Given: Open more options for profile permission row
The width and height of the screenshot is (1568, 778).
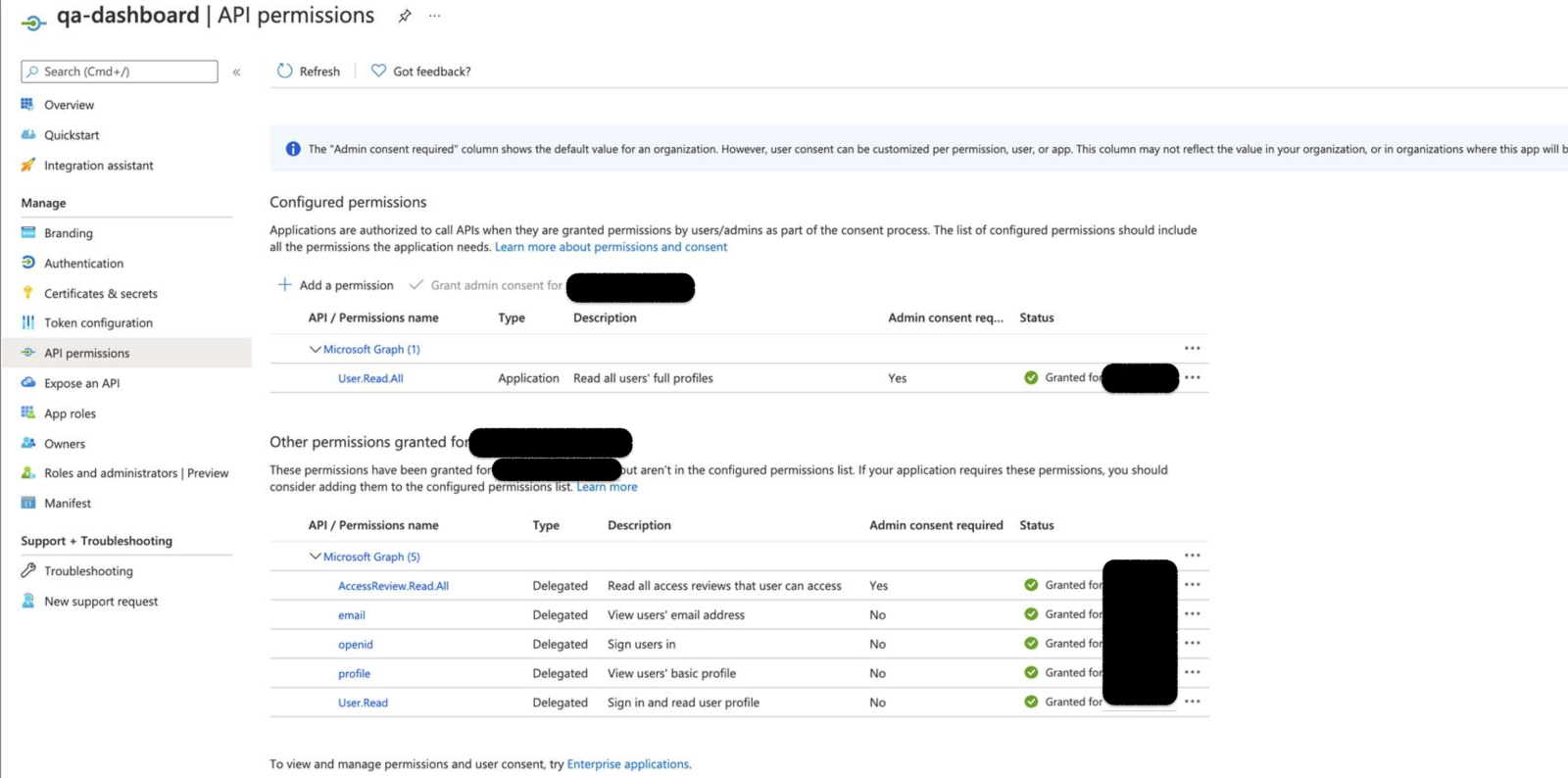Looking at the screenshot, I should click(1192, 672).
